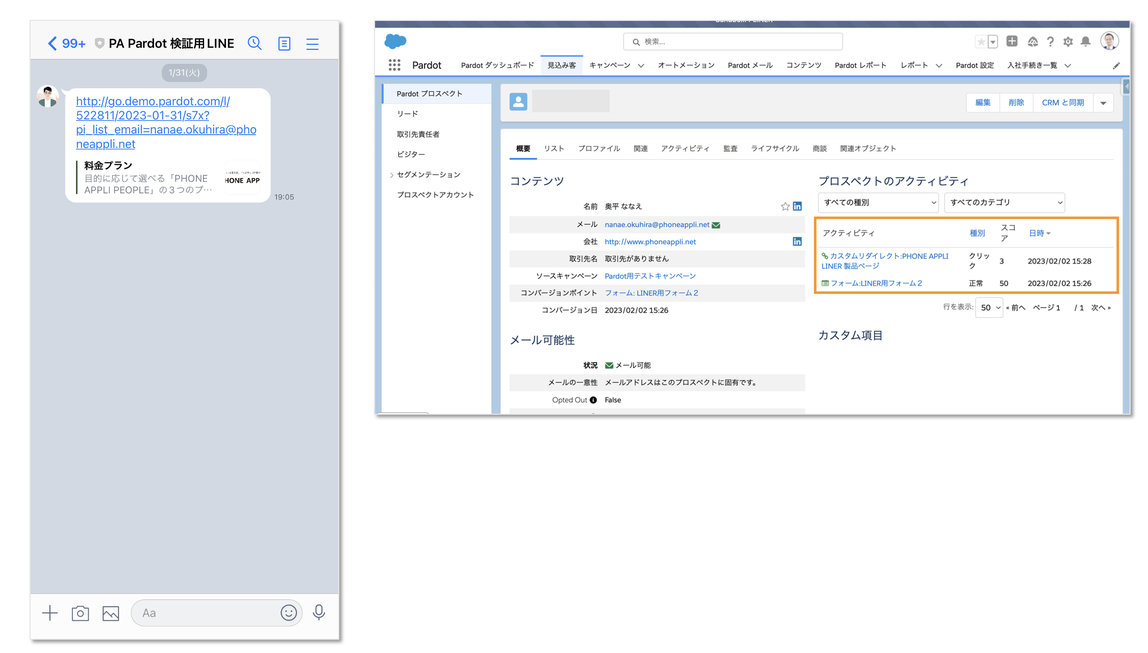Viewport: 1148px width, 653px height.
Task: Tap the microphone icon in LINE
Action: point(319,613)
